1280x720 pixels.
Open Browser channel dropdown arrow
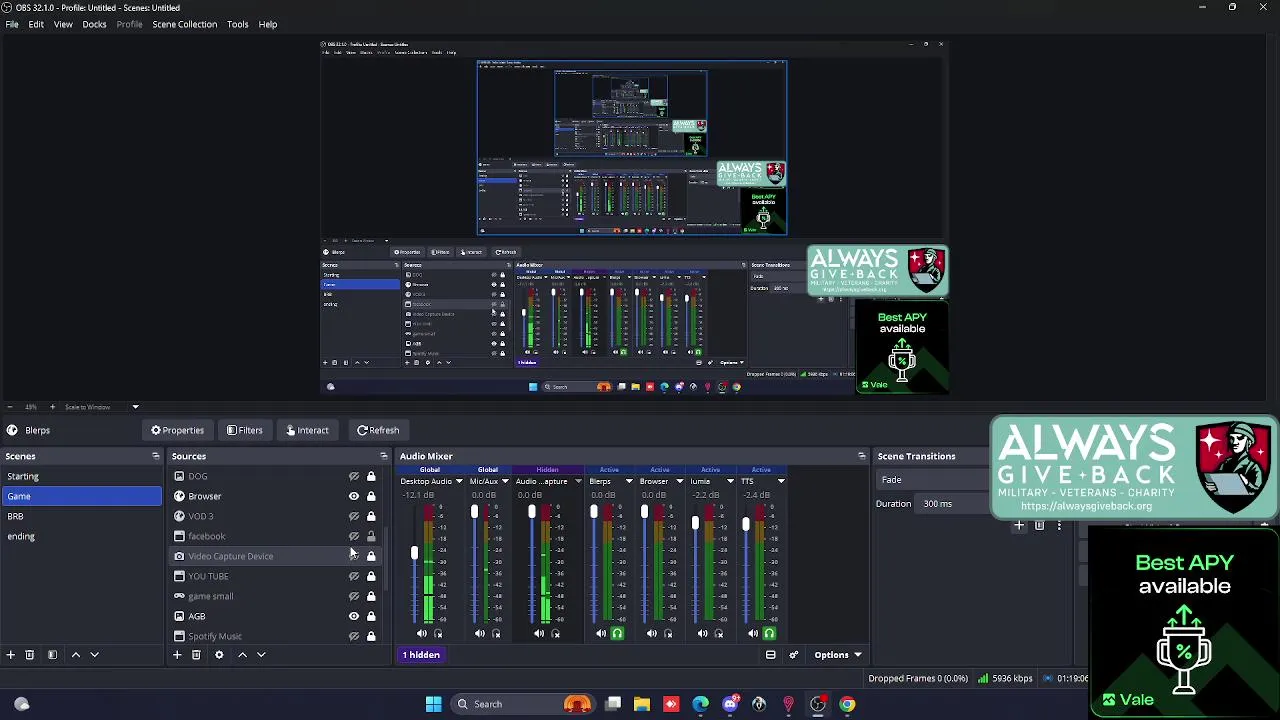tap(680, 482)
